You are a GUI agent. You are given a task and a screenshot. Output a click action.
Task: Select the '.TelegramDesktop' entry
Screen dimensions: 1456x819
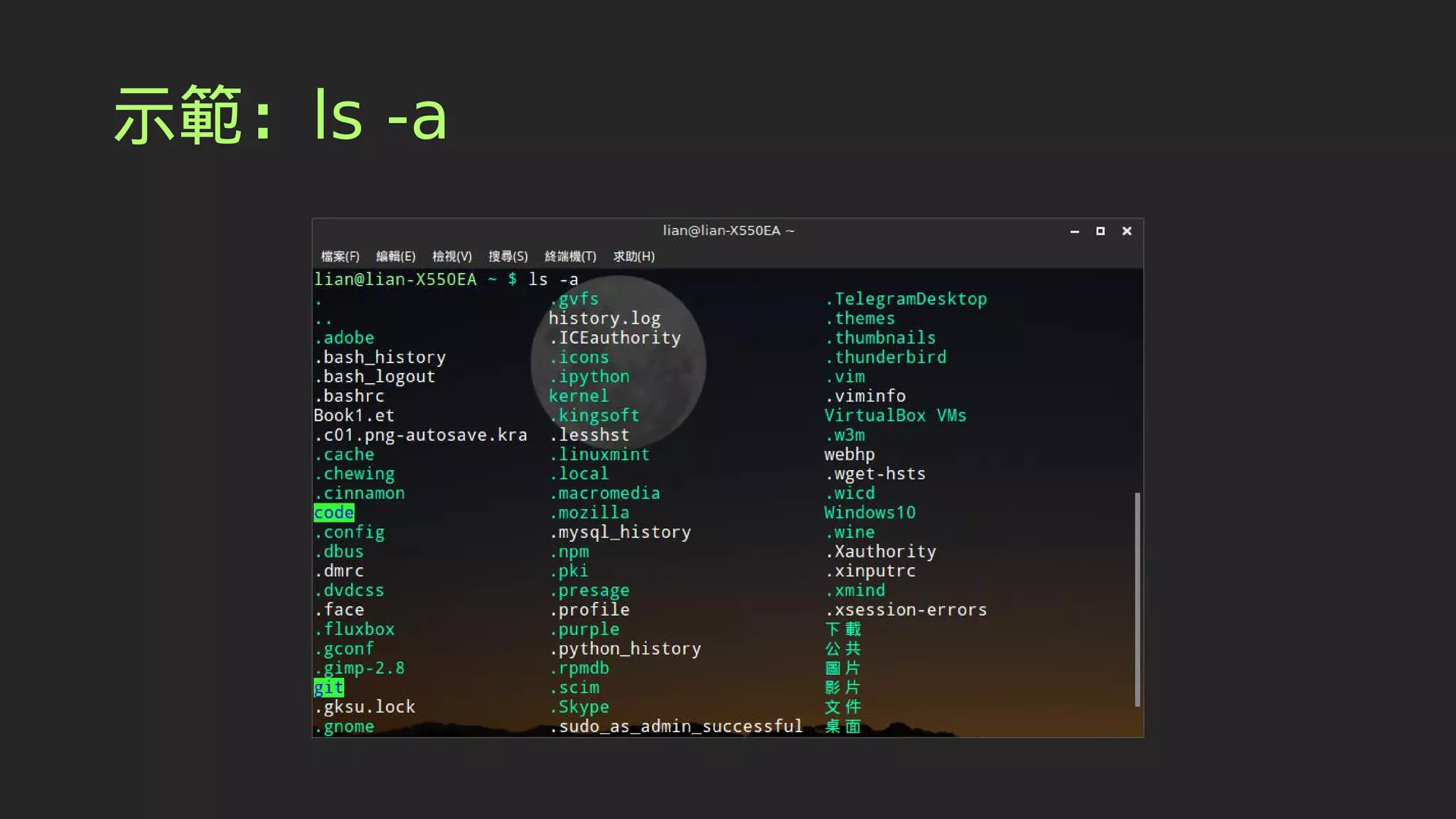pyautogui.click(x=906, y=299)
